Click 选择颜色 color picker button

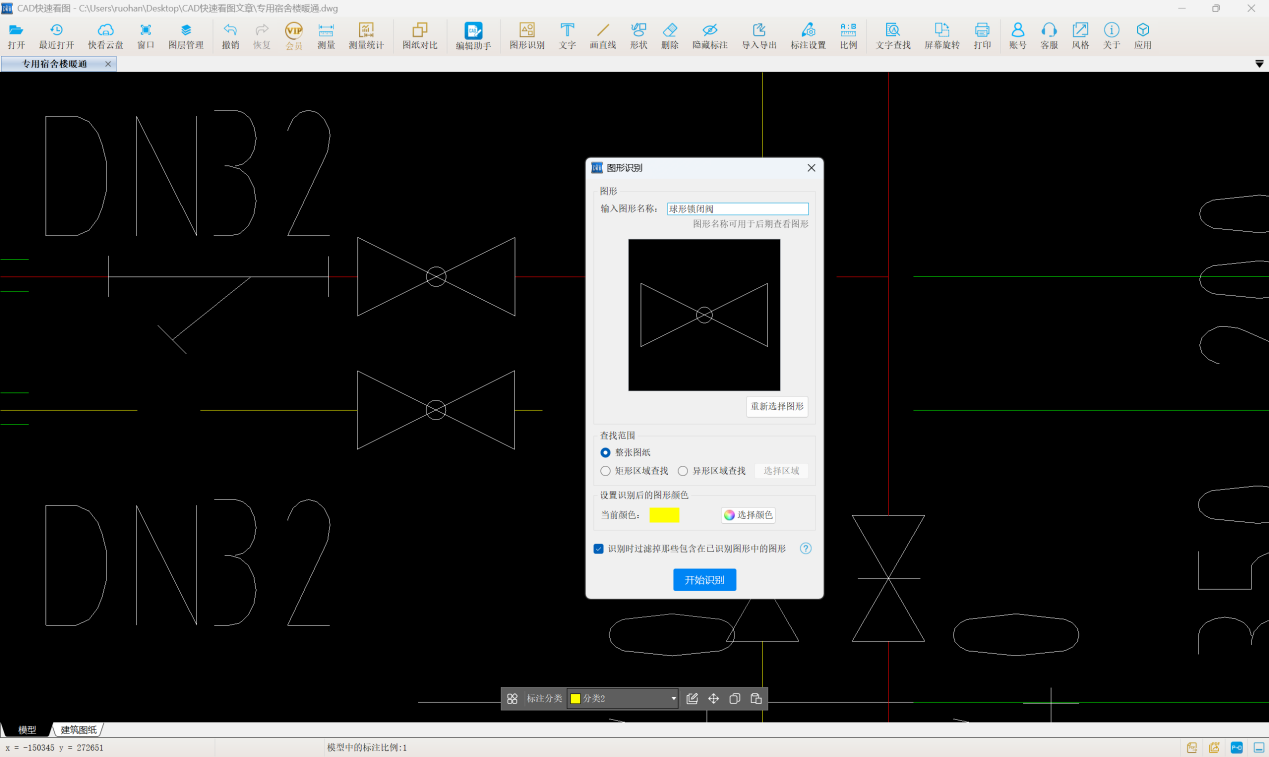pyautogui.click(x=748, y=515)
